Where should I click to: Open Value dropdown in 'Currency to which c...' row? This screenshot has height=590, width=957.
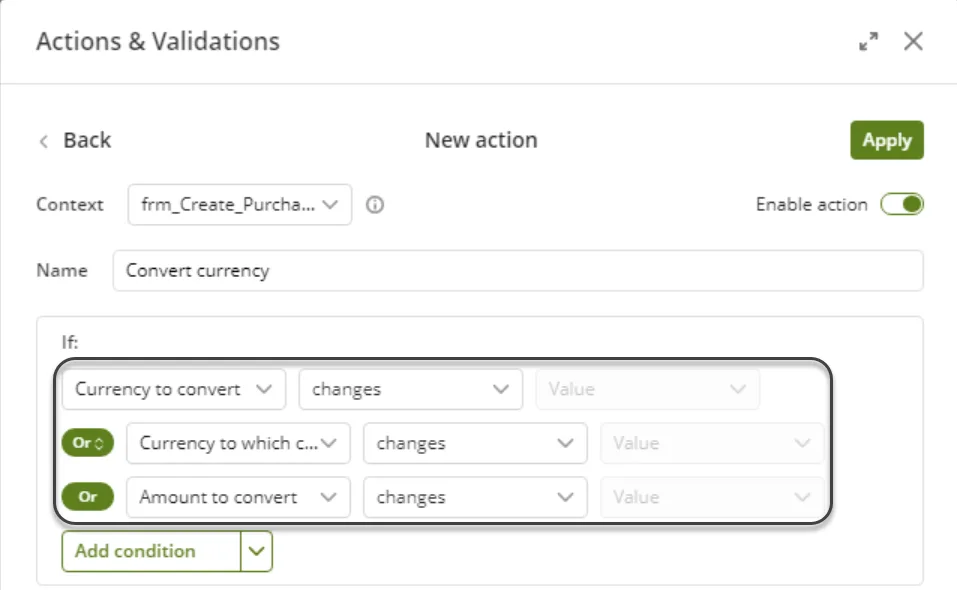(x=712, y=443)
